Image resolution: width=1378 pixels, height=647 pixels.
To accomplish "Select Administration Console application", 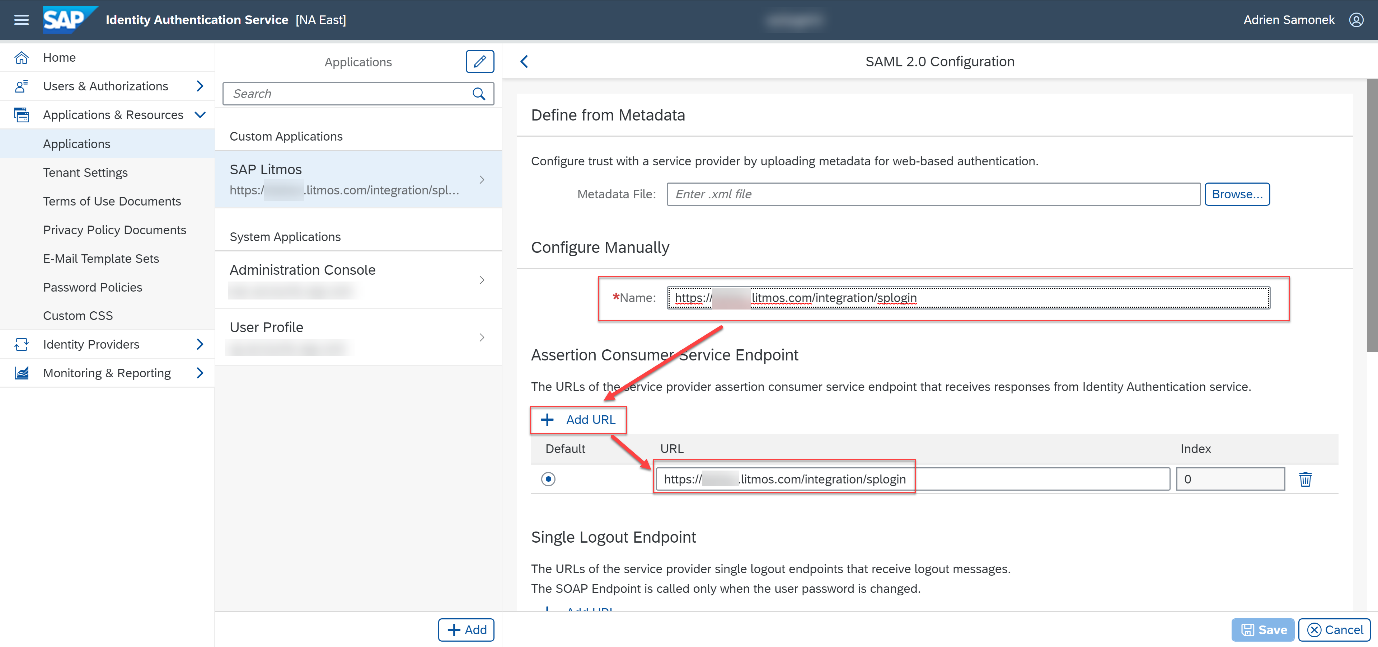I will tap(358, 280).
